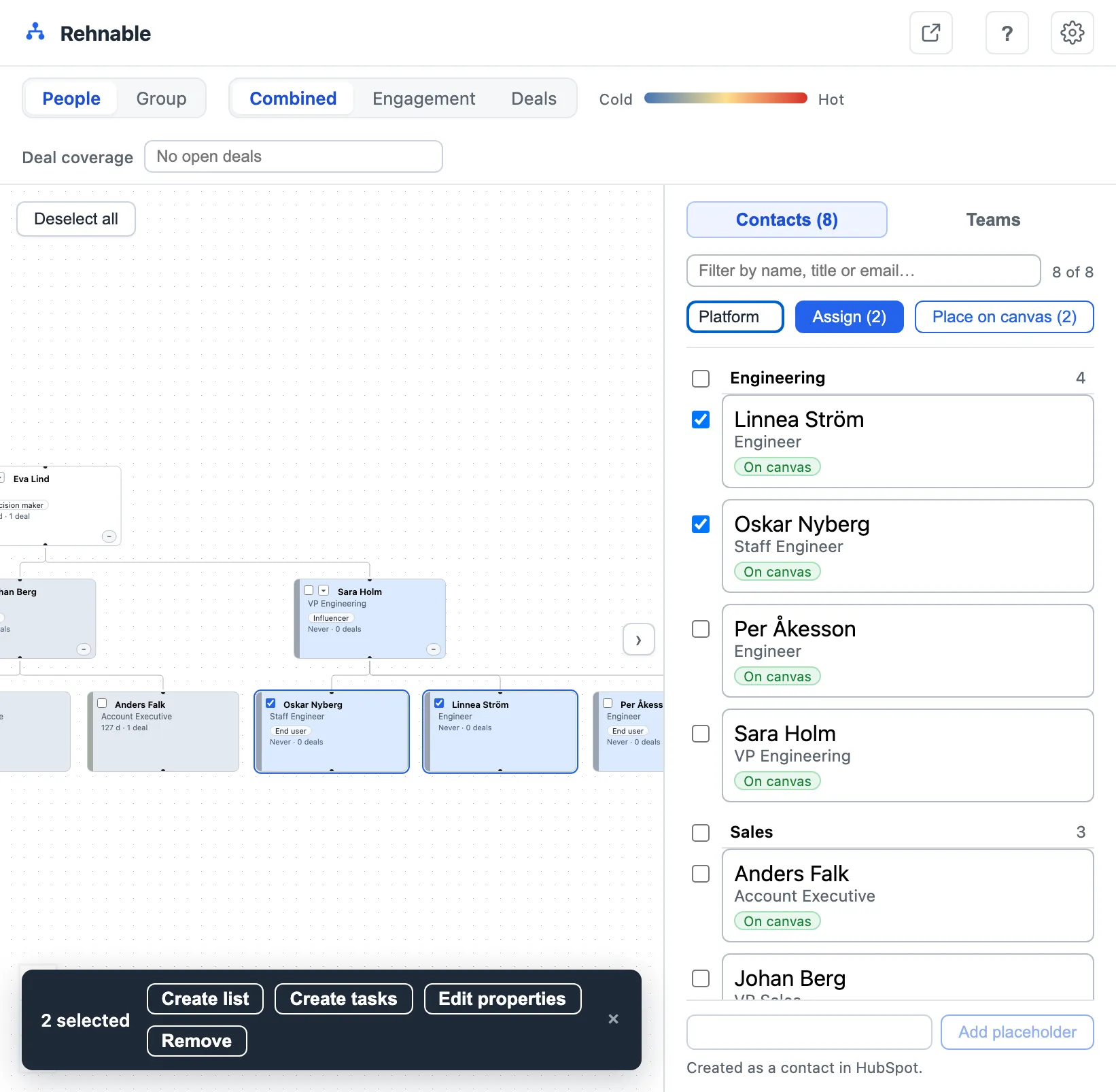Expand the canvas with right chevron
Image resolution: width=1116 pixels, height=1092 pixels.
pos(639,640)
